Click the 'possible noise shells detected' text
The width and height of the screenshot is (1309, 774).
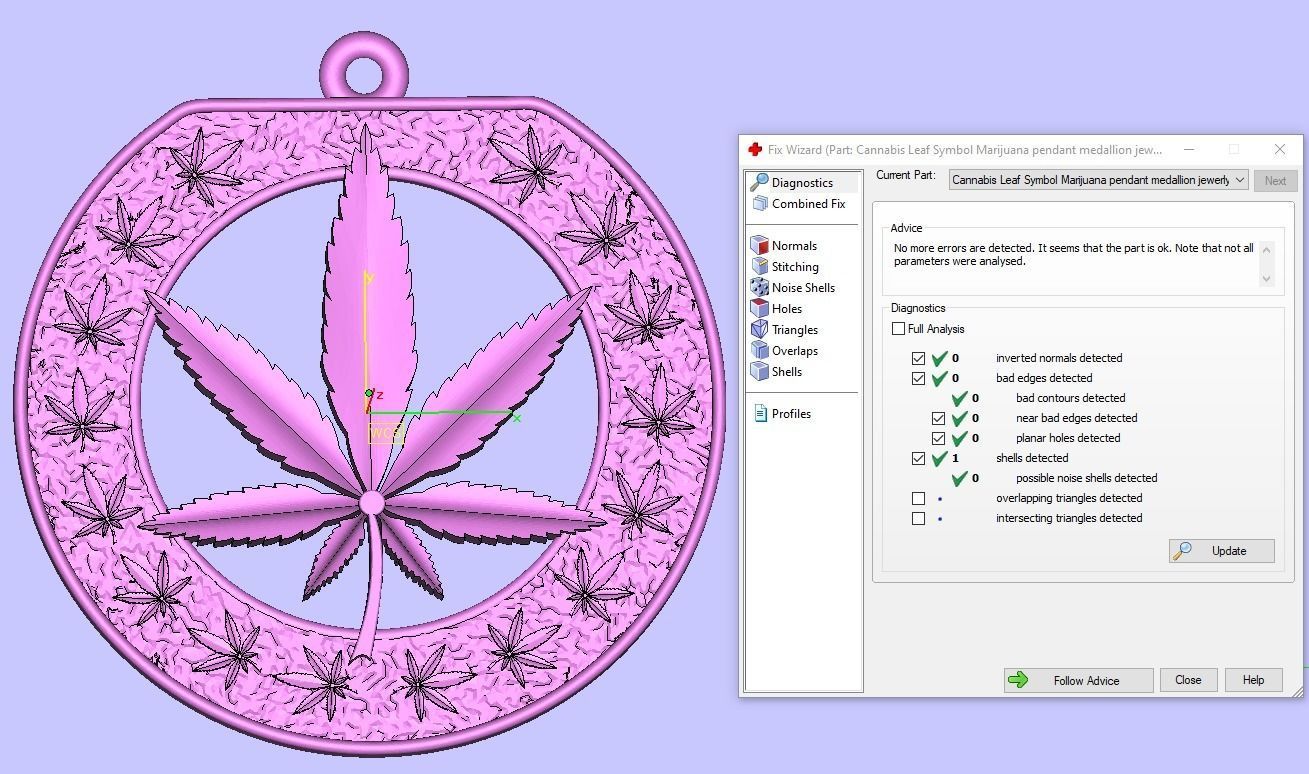(1086, 478)
